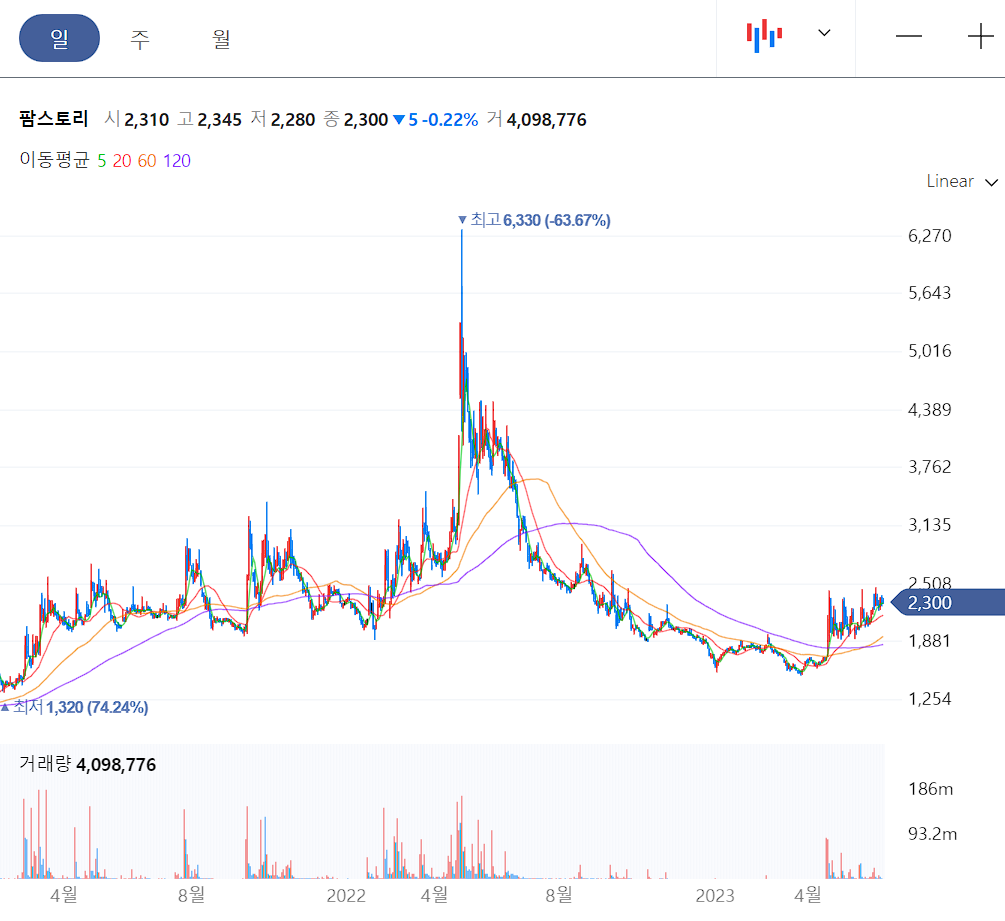This screenshot has width=1005, height=921.
Task: Click the low price 저 2,280
Action: click(x=283, y=119)
